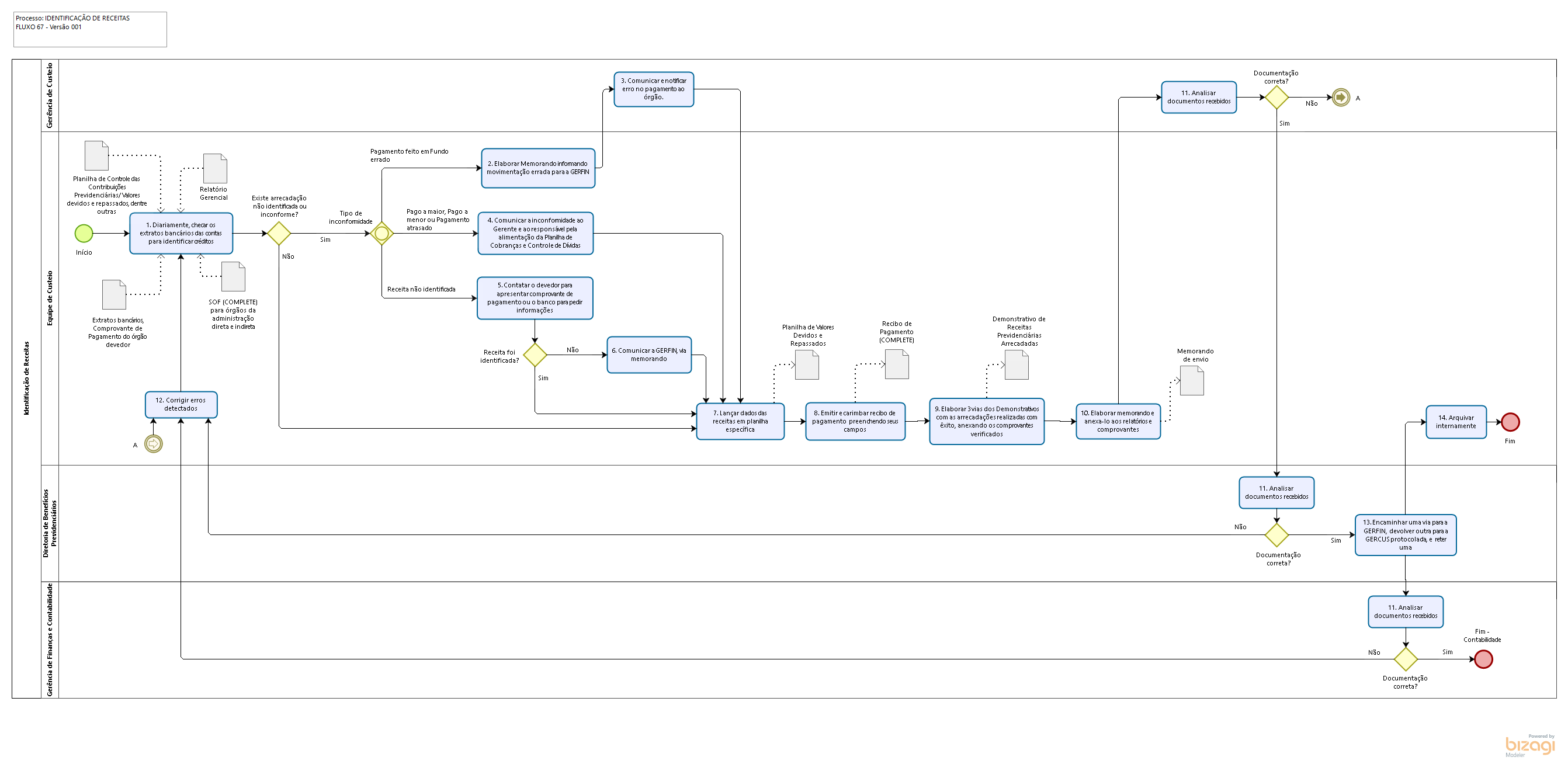Select task '14. Arquivar internamente'
The image size is (1568, 764).
tap(1456, 422)
